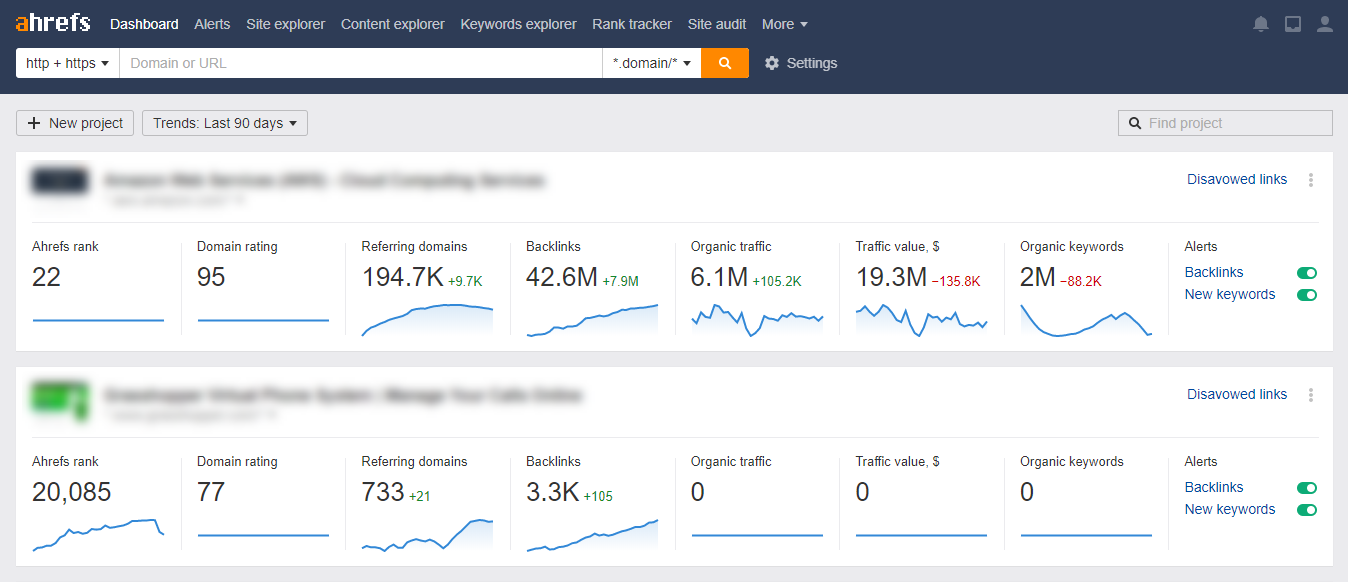Viewport: 1348px width, 582px height.
Task: Click the first project's Organic traffic chart
Action: pos(757,320)
